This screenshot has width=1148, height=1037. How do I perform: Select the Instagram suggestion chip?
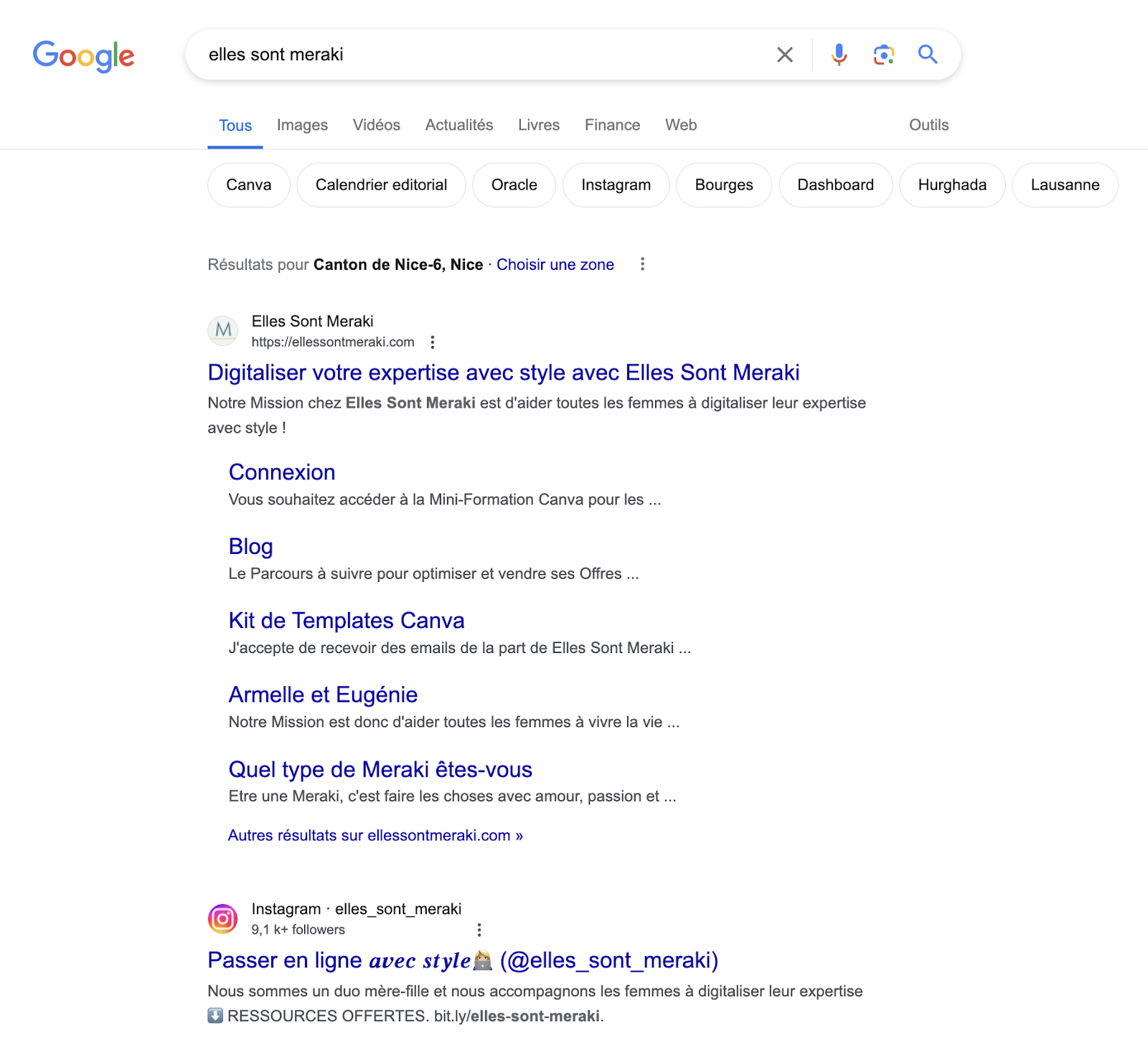pyautogui.click(x=616, y=185)
